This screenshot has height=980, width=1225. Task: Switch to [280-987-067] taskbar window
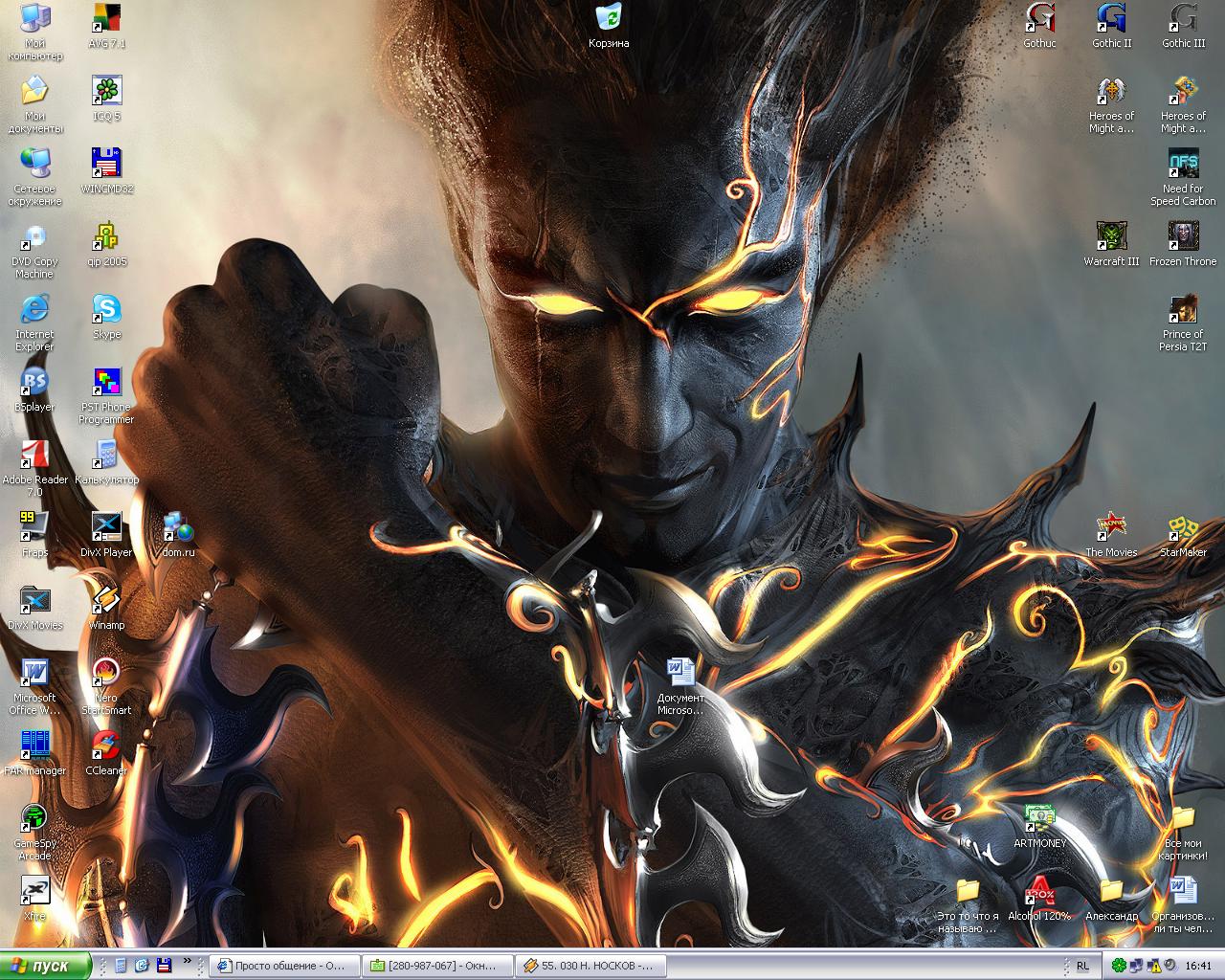(x=438, y=966)
